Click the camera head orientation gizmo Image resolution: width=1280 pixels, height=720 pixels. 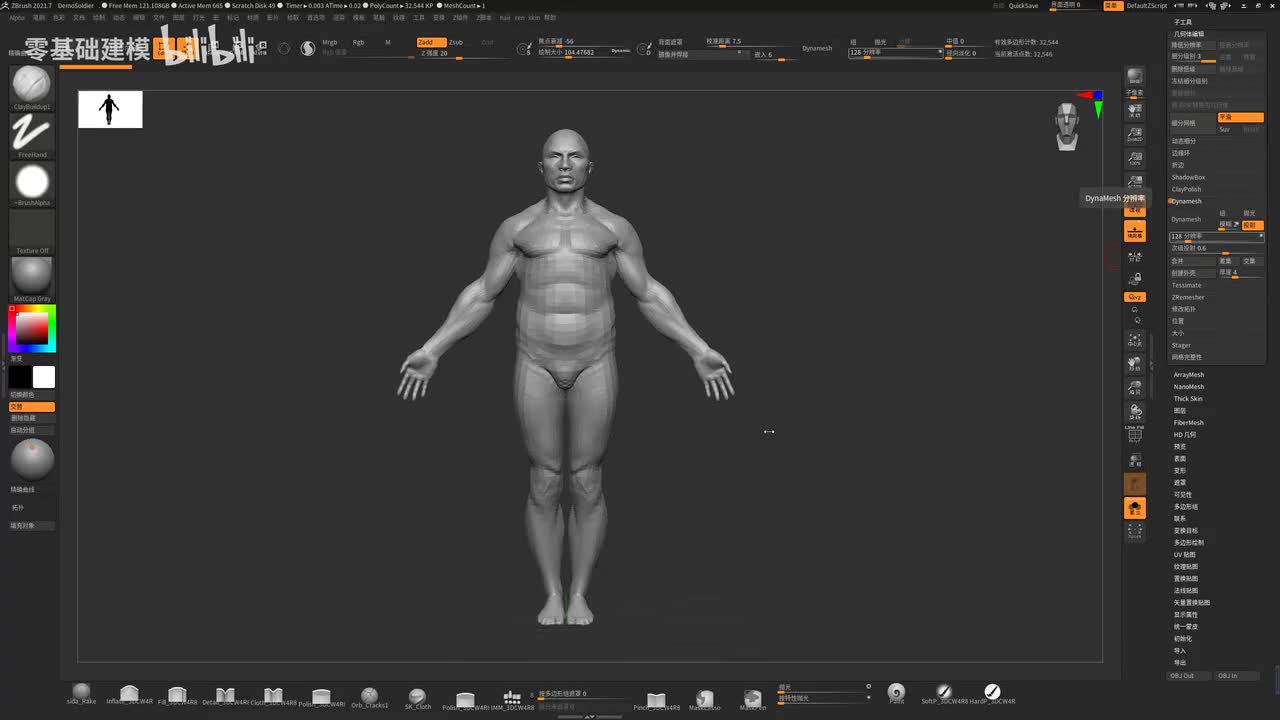[1068, 127]
